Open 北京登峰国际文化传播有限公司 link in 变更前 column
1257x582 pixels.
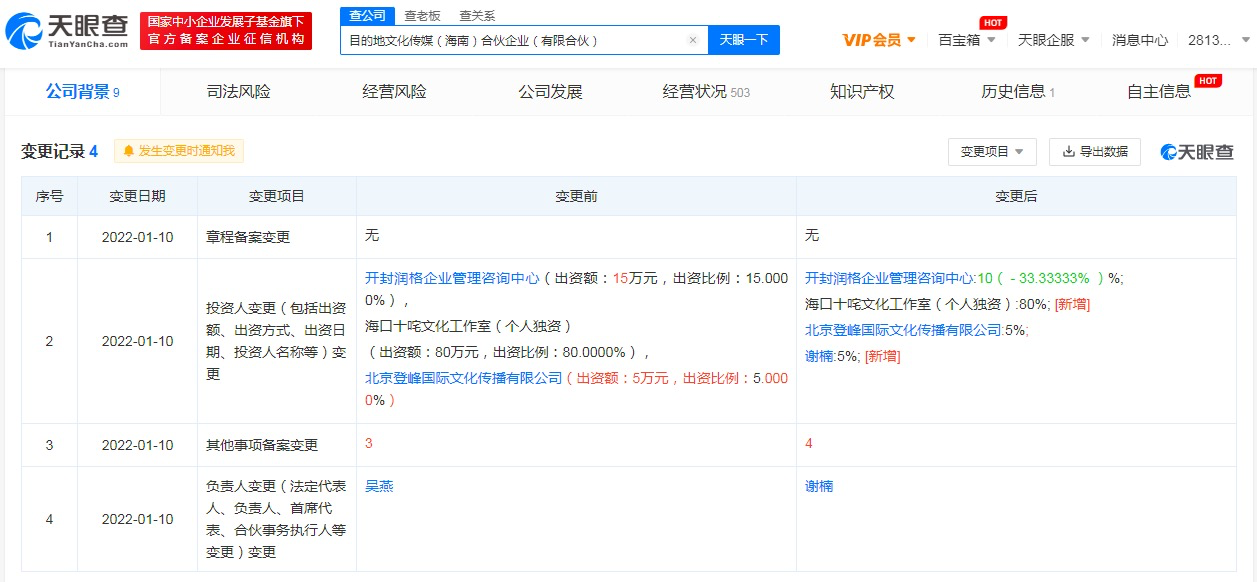point(464,378)
